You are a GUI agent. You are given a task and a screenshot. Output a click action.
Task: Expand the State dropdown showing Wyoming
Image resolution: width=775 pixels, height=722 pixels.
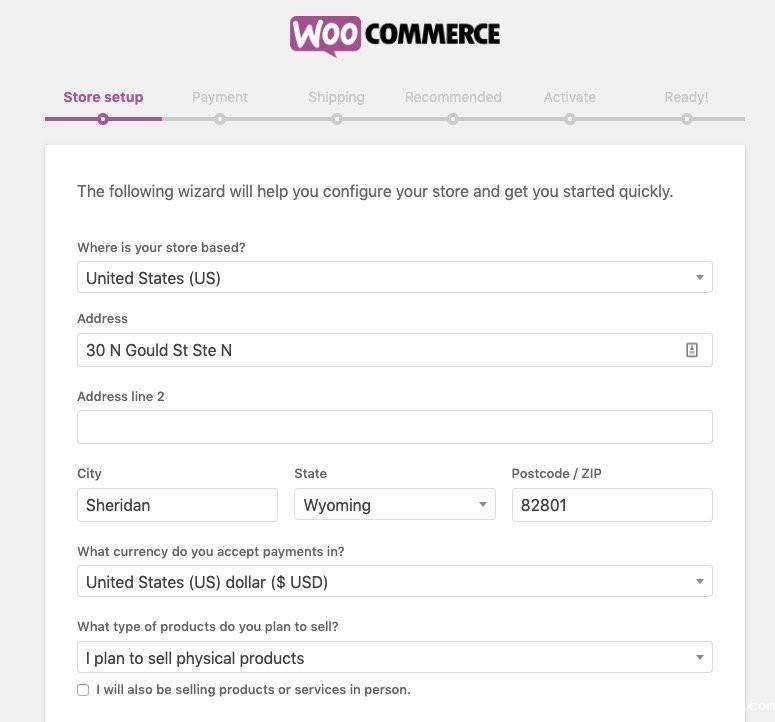394,505
